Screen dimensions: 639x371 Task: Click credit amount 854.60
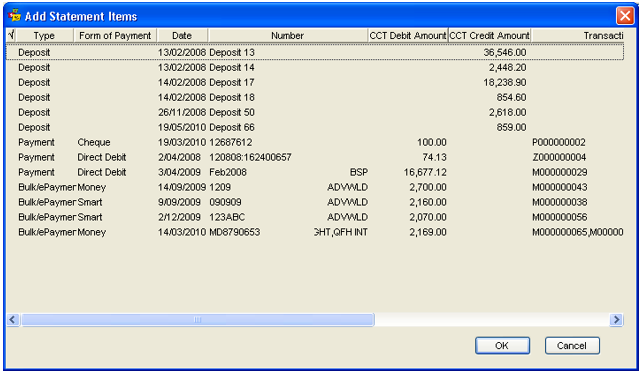point(511,97)
